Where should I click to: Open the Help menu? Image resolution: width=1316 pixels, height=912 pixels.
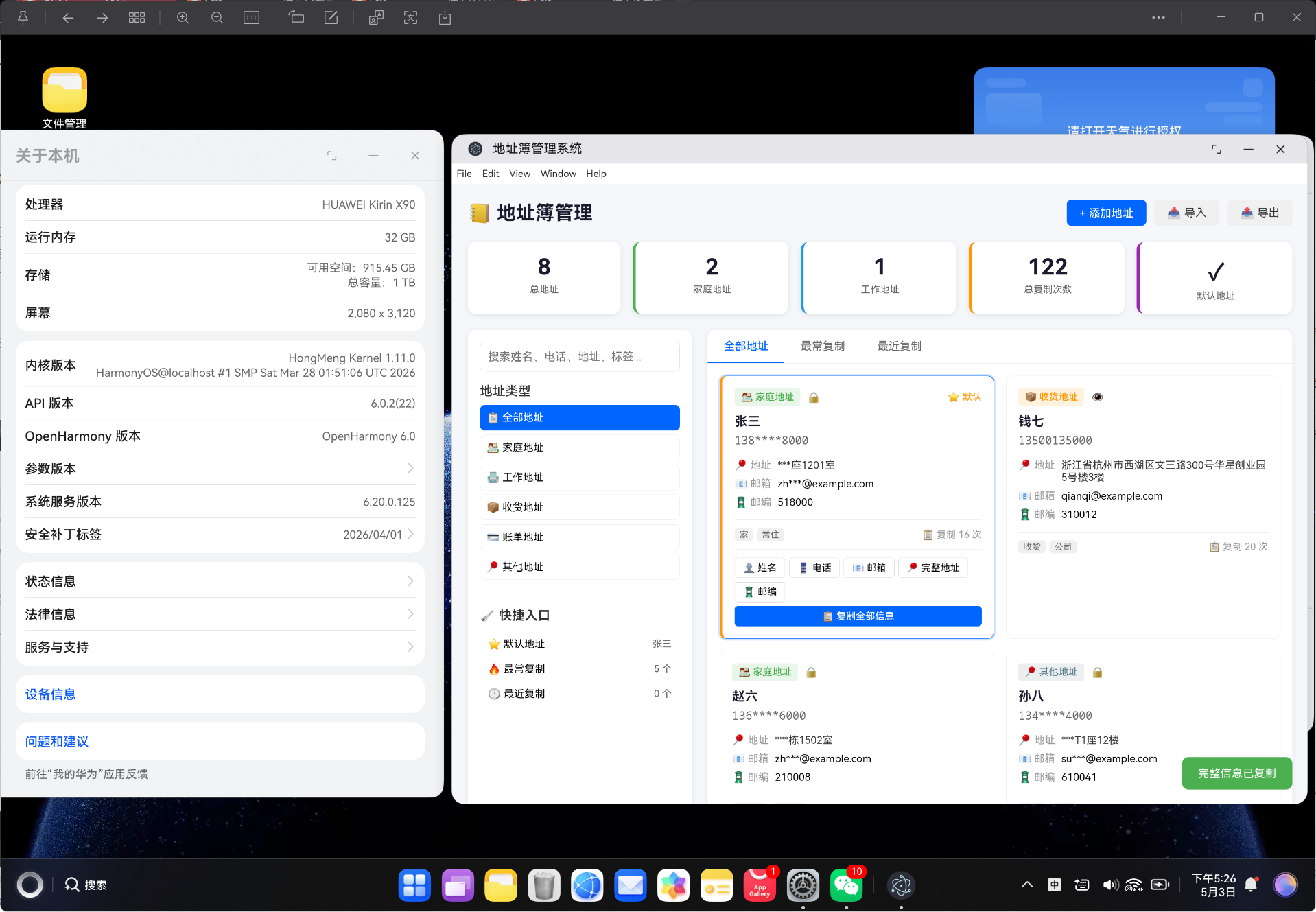pyautogui.click(x=596, y=174)
